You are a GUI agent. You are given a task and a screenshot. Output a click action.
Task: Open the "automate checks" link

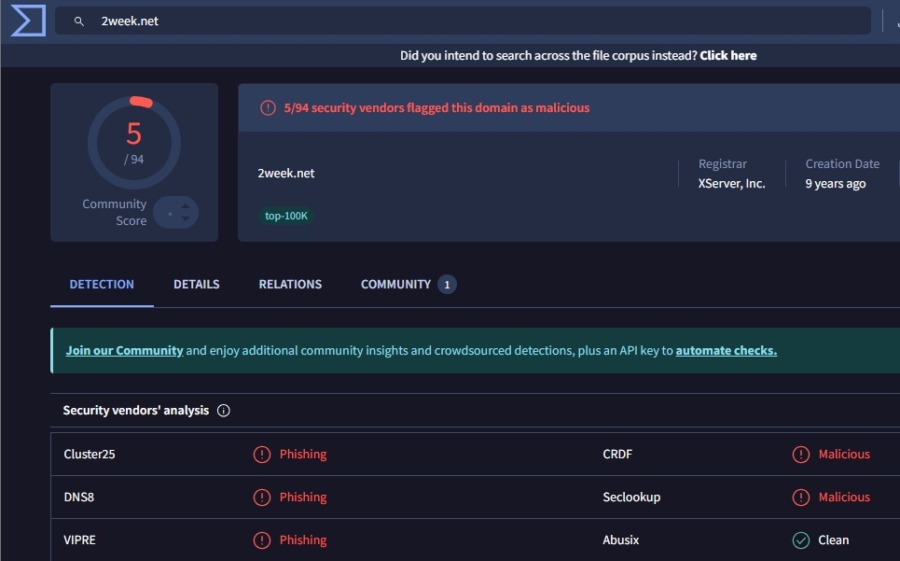click(726, 351)
